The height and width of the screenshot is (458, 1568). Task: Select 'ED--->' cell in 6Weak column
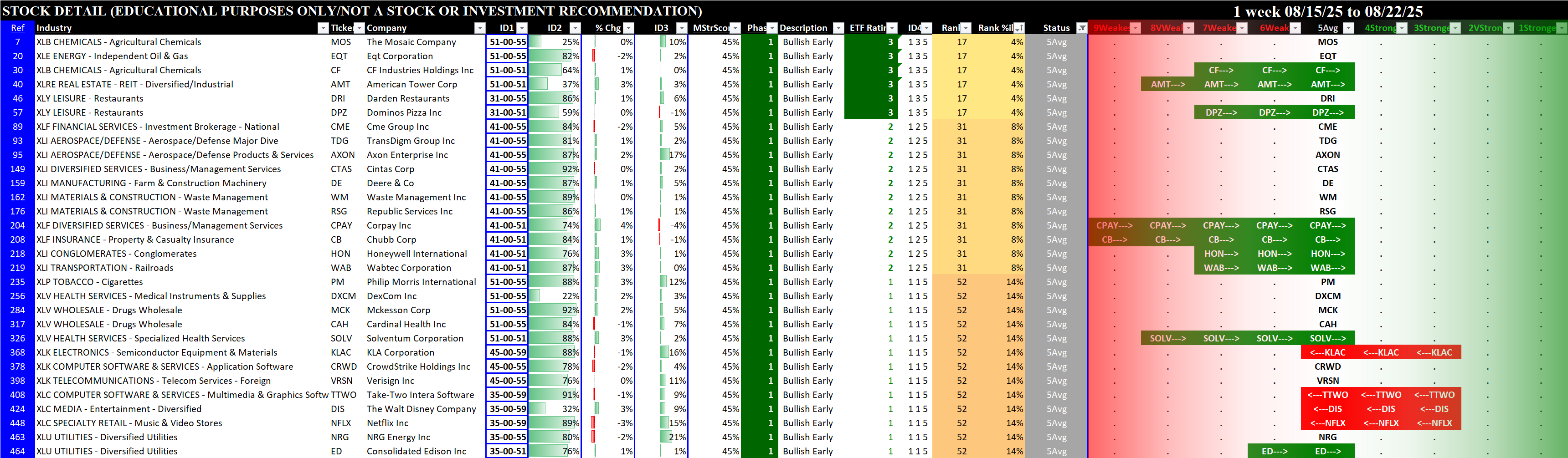(1274, 451)
